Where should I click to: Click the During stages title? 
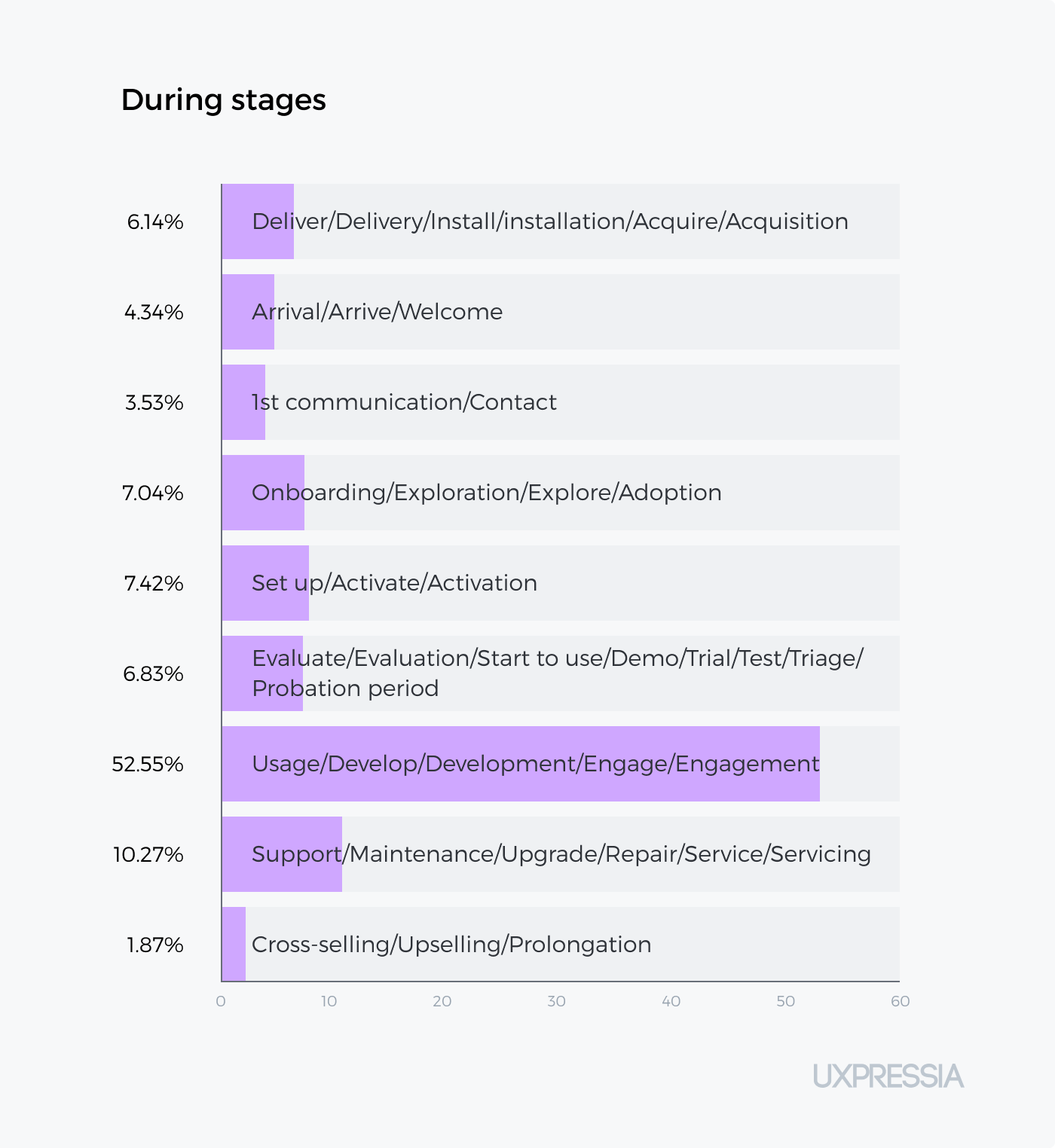coord(223,99)
